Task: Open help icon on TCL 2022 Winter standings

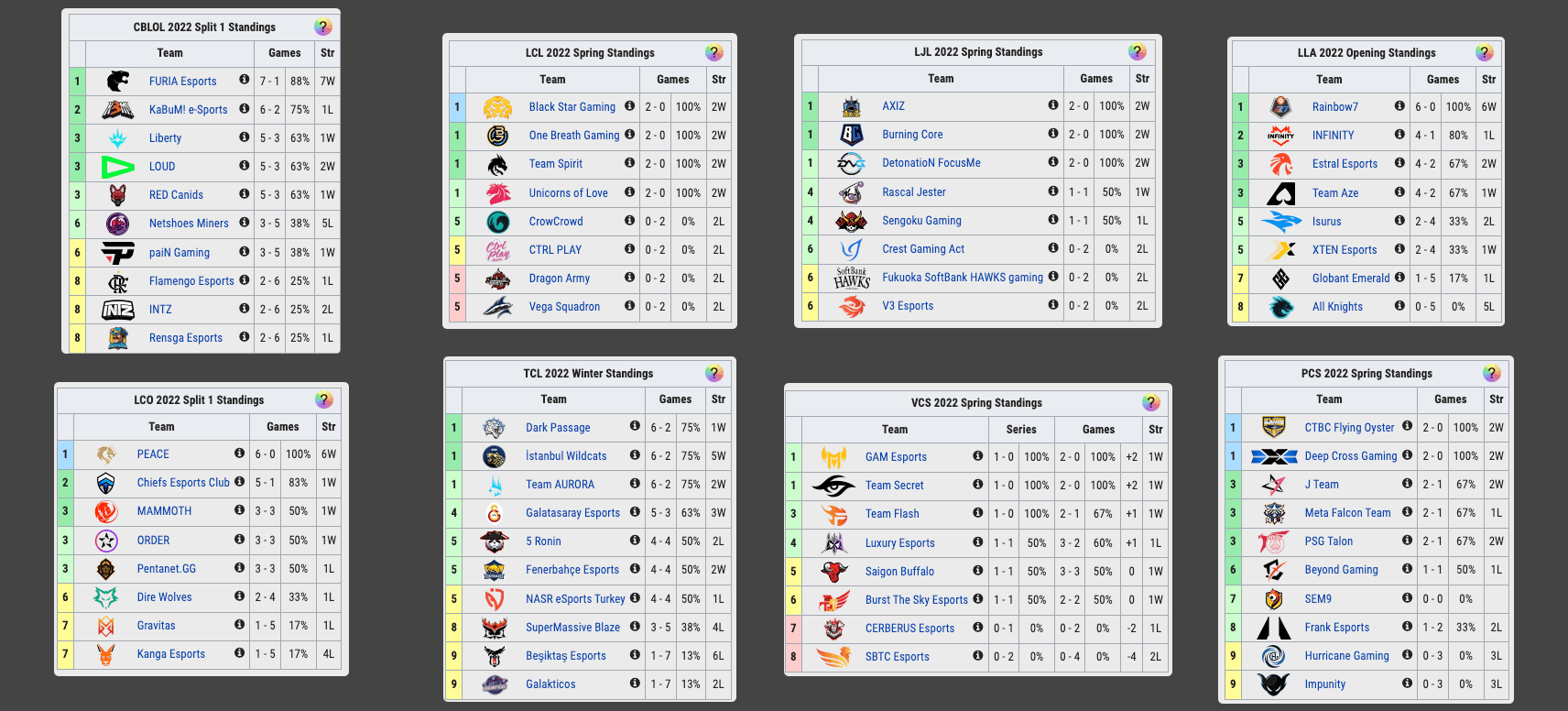Action: pos(714,373)
